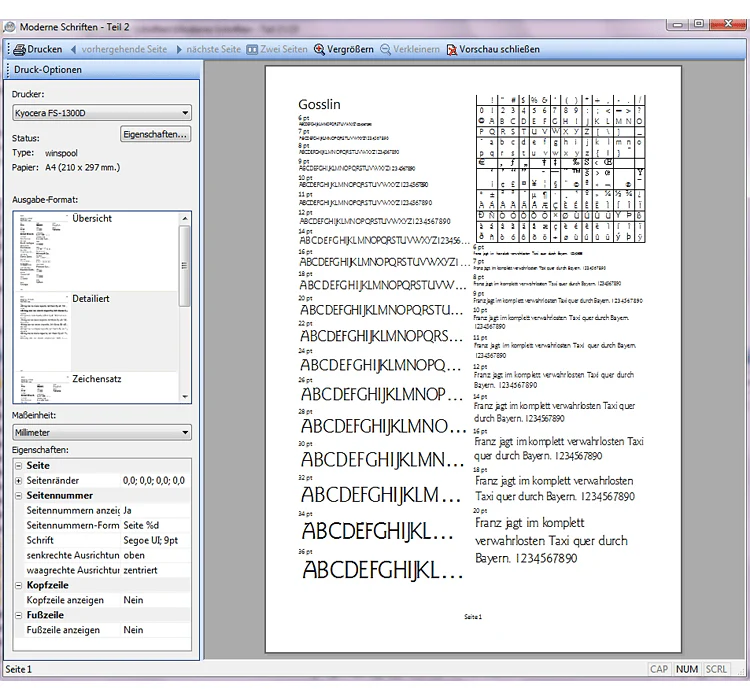Viewport: 750px width, 700px height.
Task: Click the Drucken printer icon
Action: [20, 49]
